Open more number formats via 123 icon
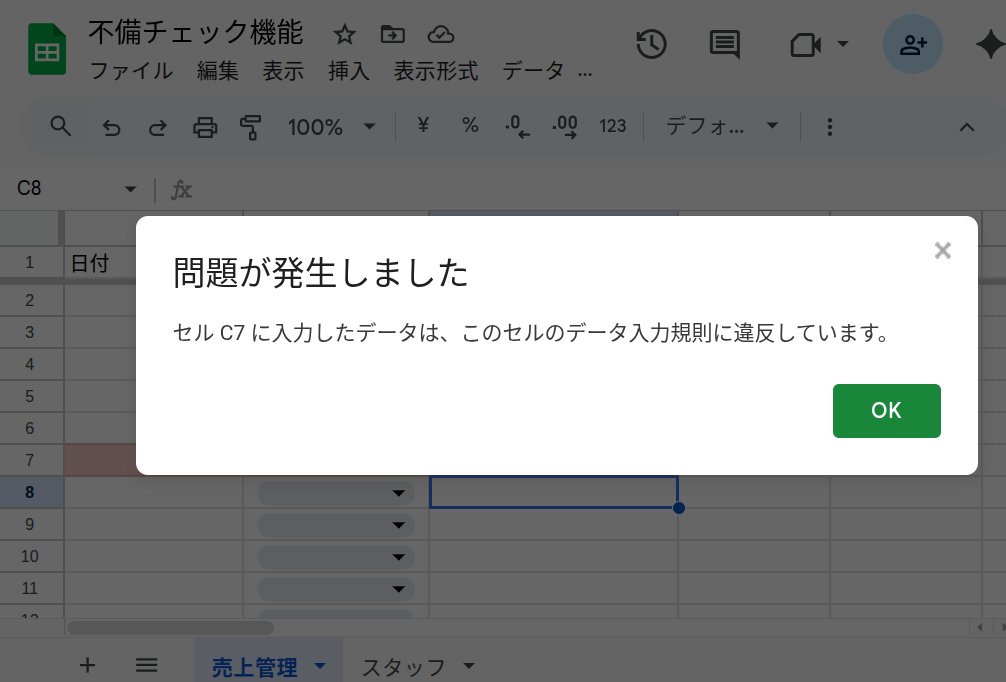Screen dimensions: 1006x682 612,127
